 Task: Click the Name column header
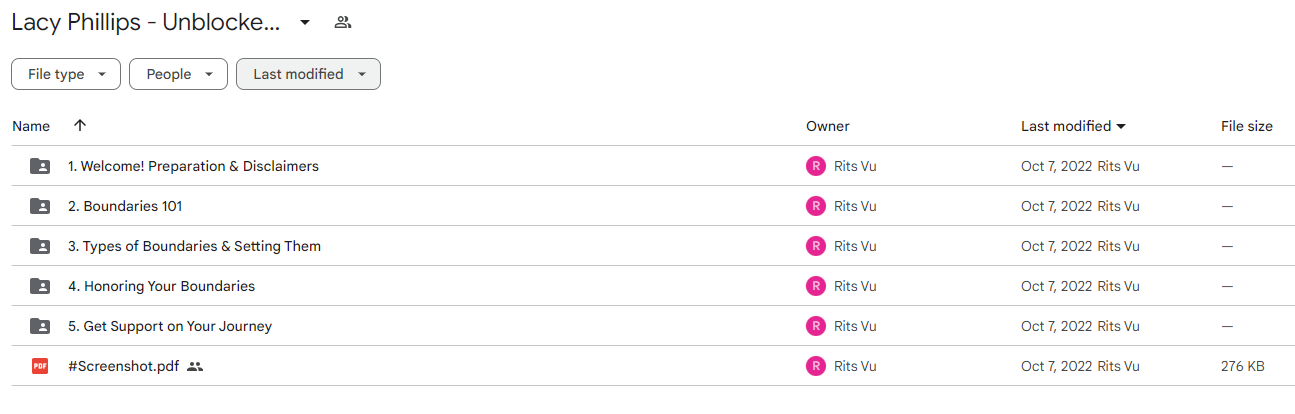[x=31, y=126]
